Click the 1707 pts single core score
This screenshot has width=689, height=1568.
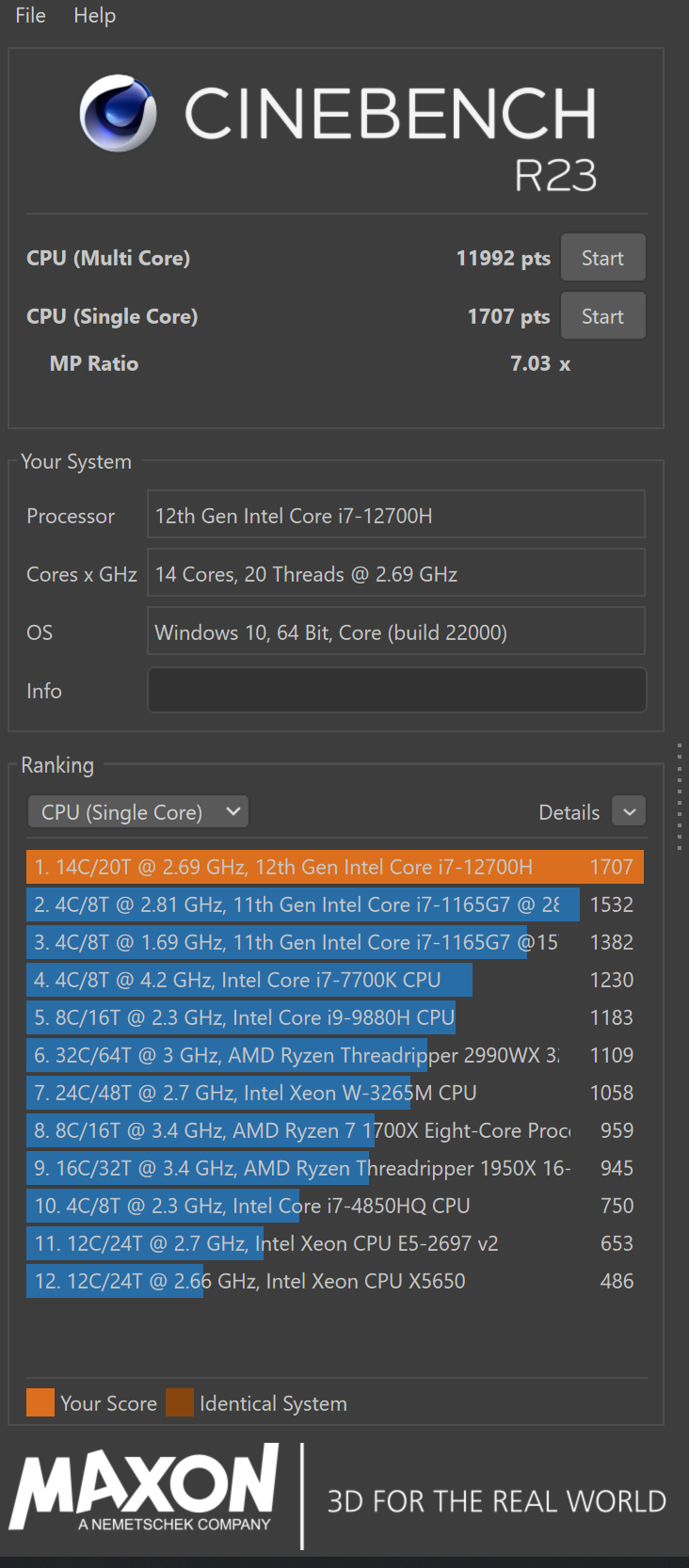[x=508, y=316]
